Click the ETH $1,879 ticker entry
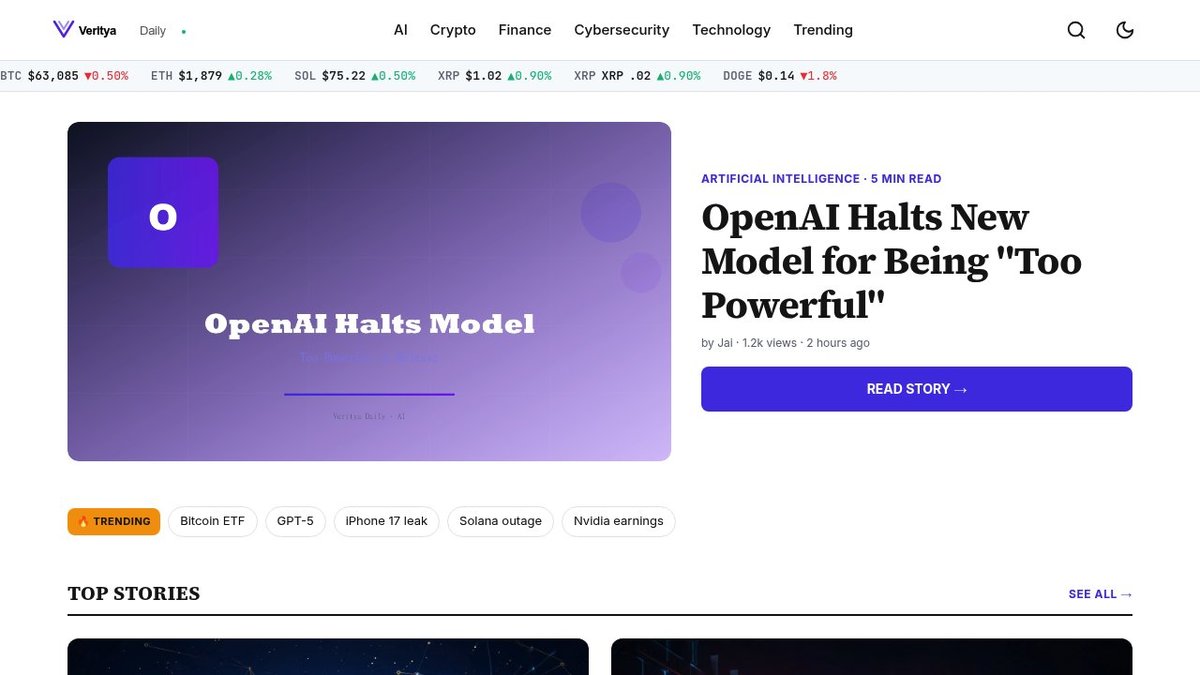This screenshot has height=675, width=1200. coord(211,76)
